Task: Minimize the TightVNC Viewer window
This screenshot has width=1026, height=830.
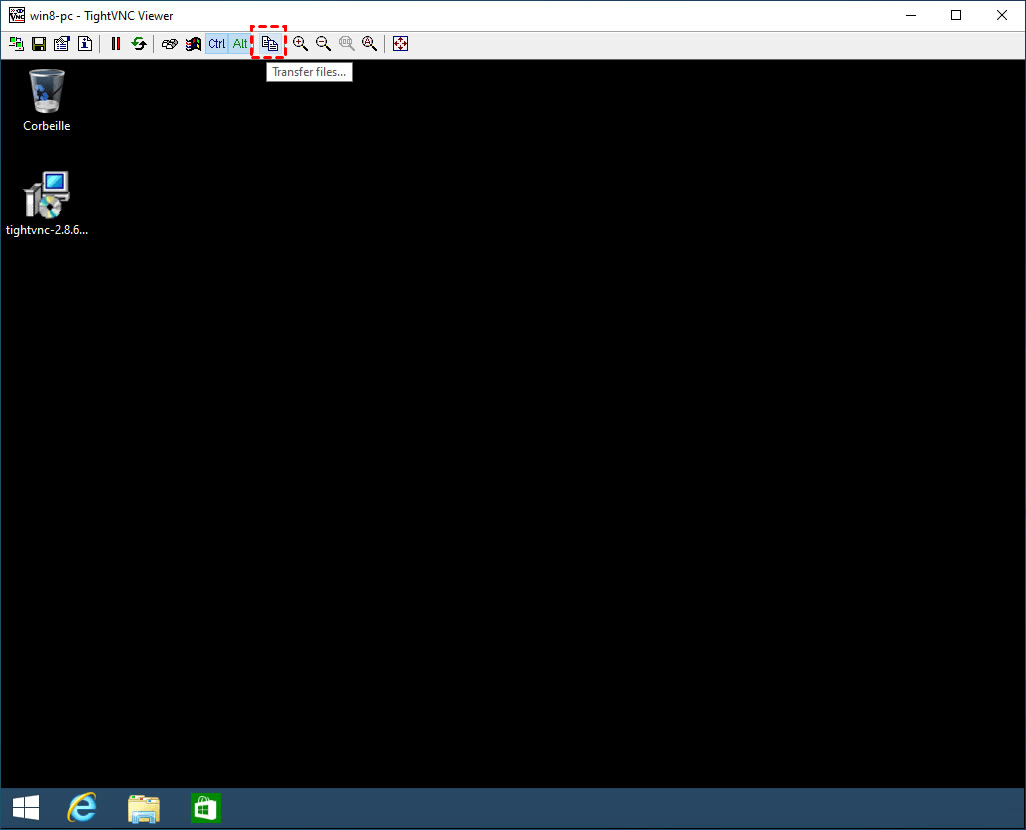Action: click(x=911, y=15)
